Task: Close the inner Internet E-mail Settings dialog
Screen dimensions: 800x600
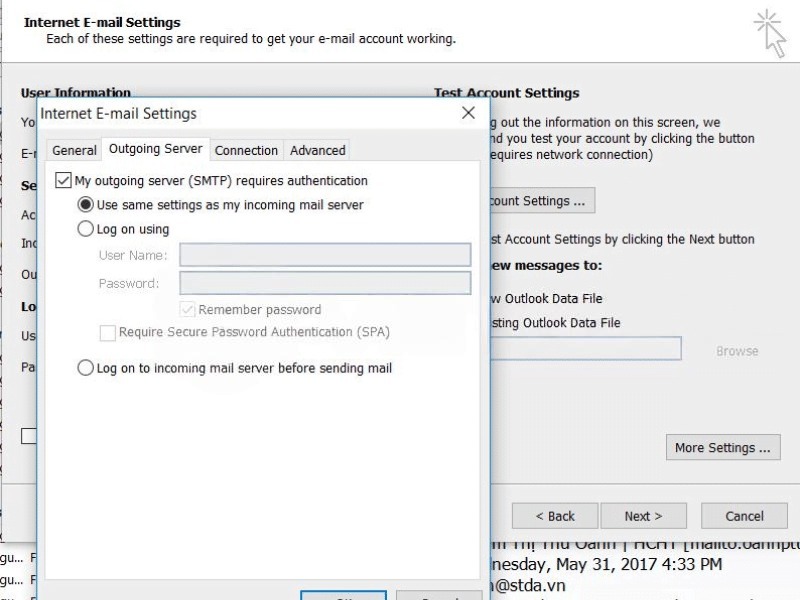Action: point(468,114)
